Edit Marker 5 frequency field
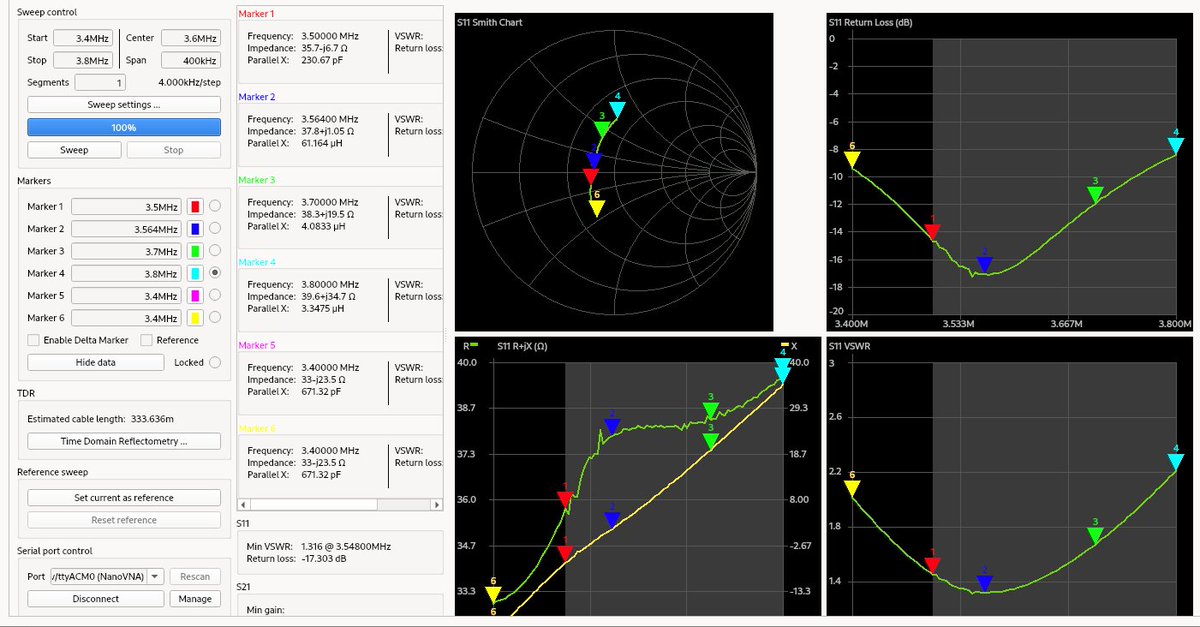 [x=127, y=295]
